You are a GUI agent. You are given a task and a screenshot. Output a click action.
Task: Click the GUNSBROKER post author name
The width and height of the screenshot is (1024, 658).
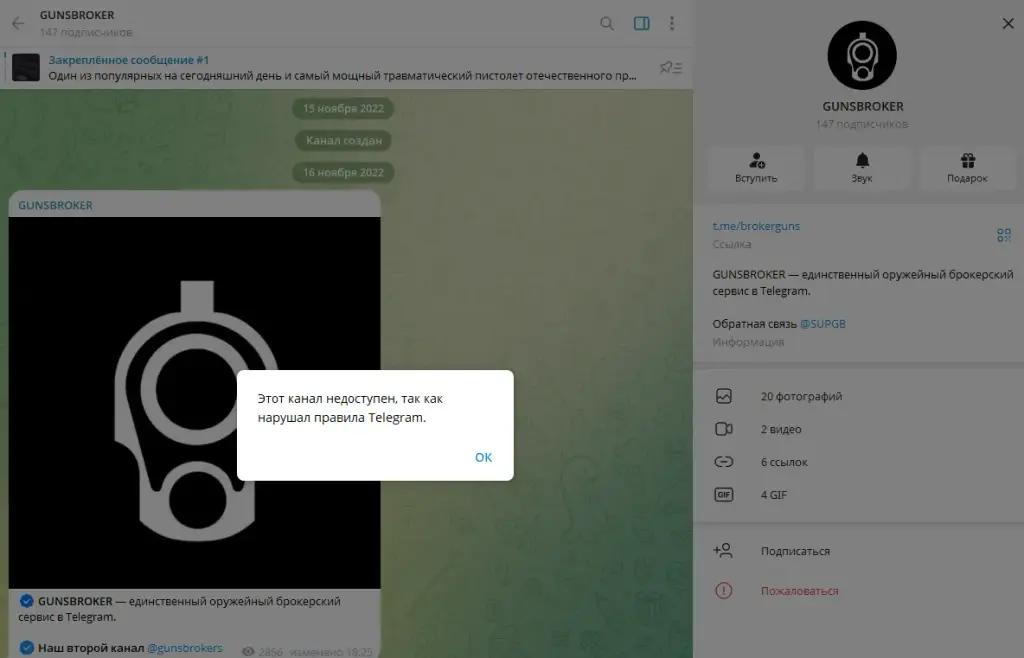coord(56,205)
